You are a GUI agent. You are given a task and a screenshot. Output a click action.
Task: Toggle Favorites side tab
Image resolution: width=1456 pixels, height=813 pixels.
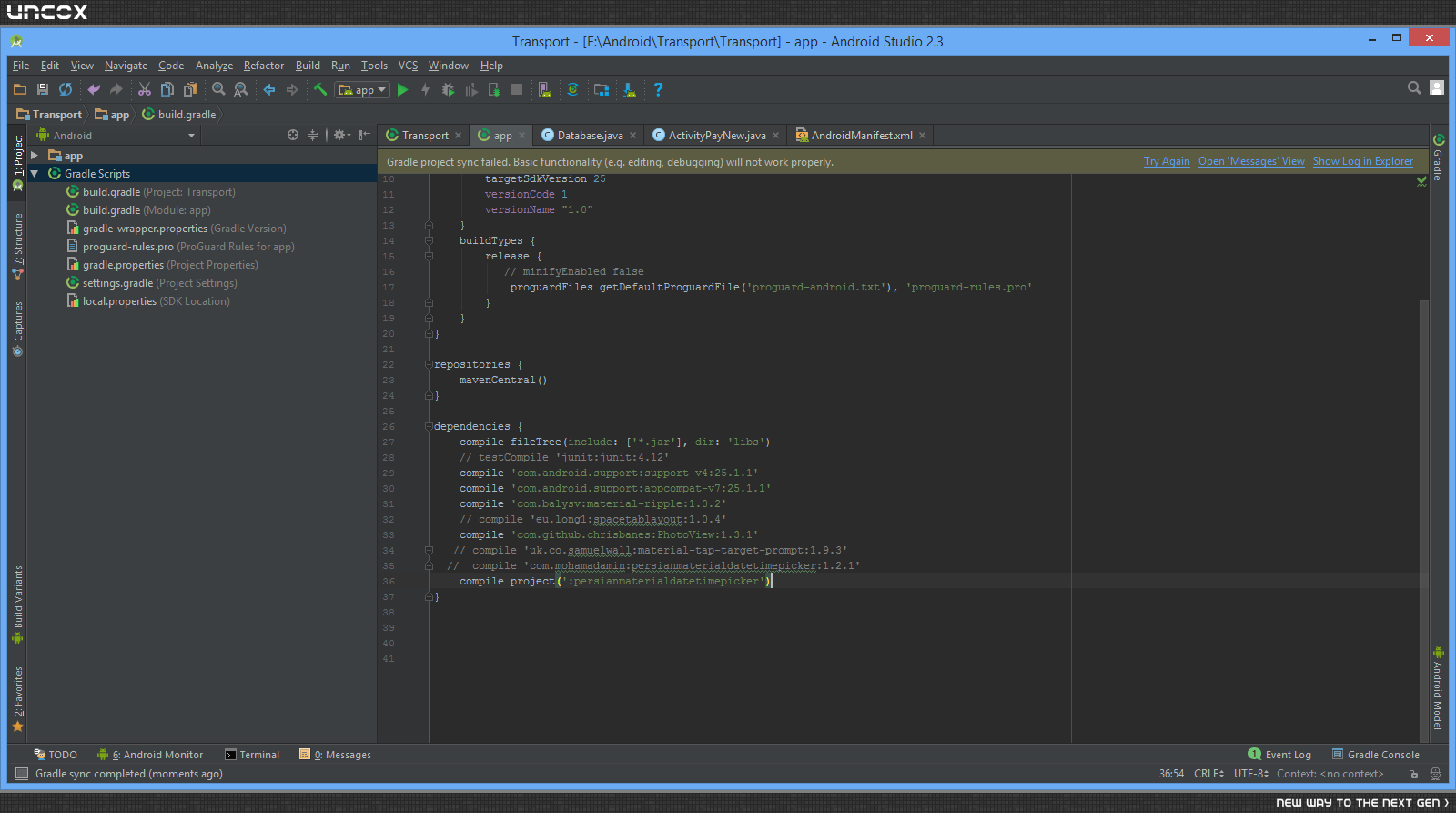[17, 698]
